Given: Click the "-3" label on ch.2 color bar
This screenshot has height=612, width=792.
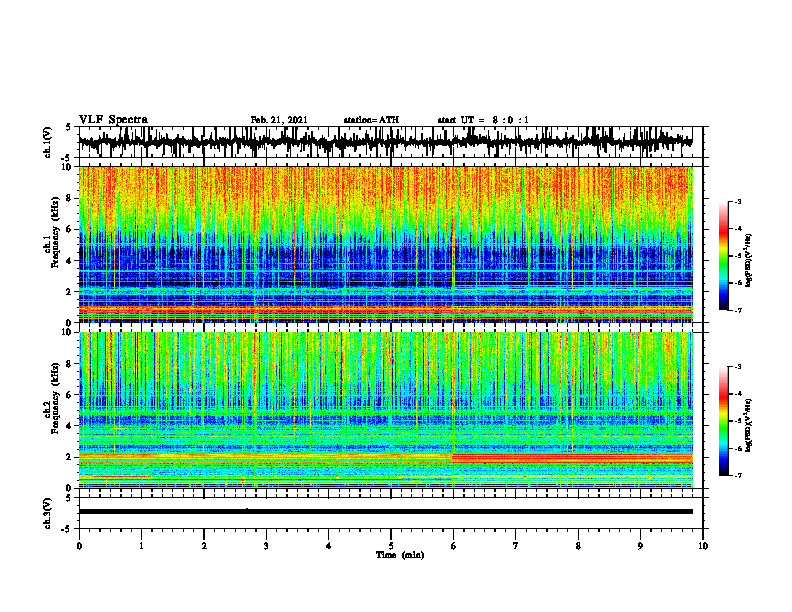Looking at the screenshot, I should click(738, 367).
